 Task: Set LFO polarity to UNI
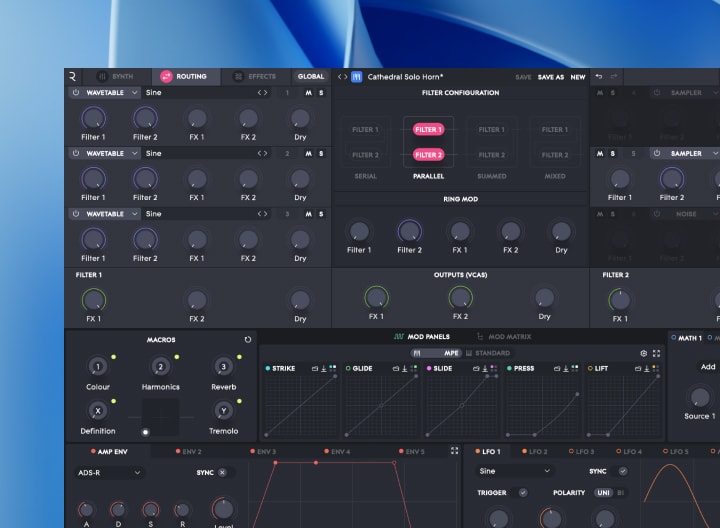[603, 493]
